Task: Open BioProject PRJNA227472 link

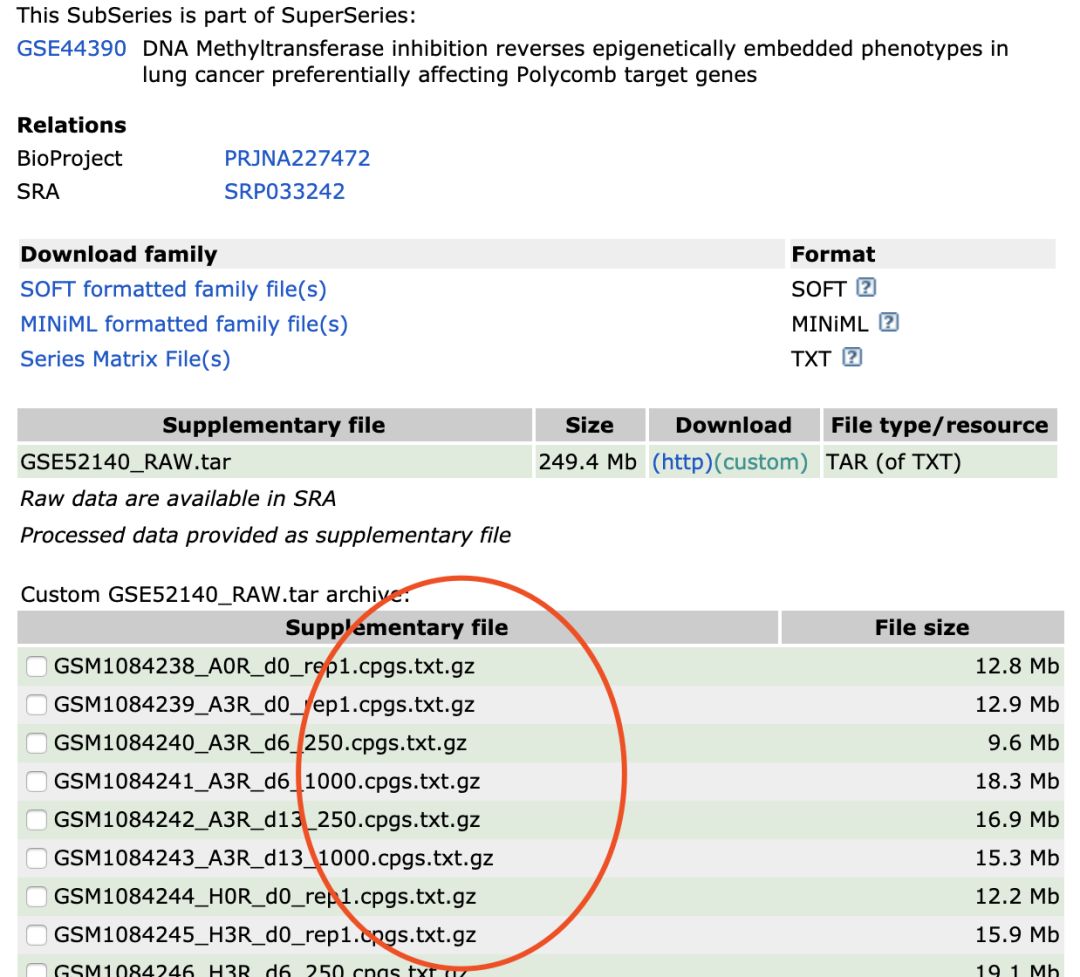Action: (x=297, y=158)
